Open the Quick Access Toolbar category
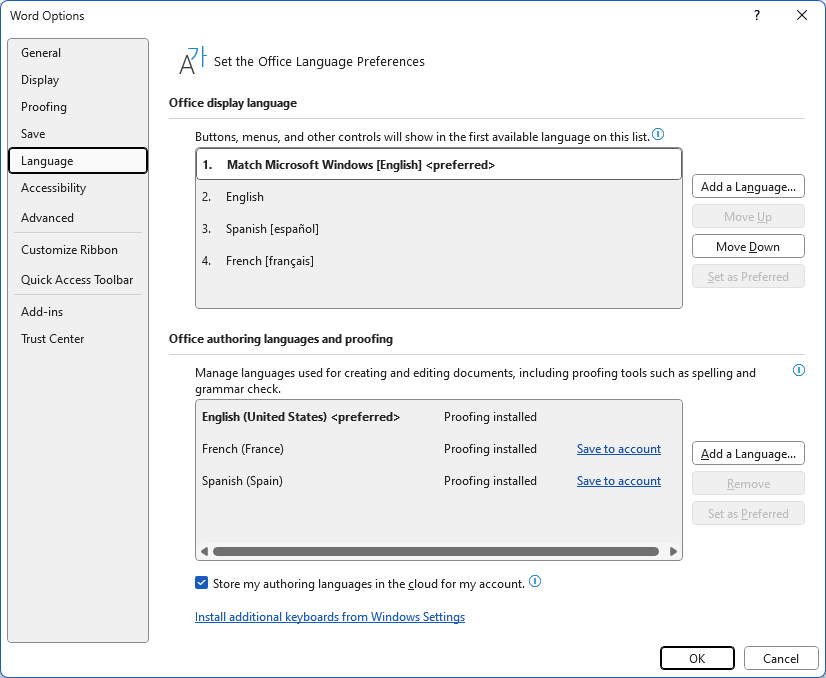Image resolution: width=826 pixels, height=678 pixels. coord(78,280)
